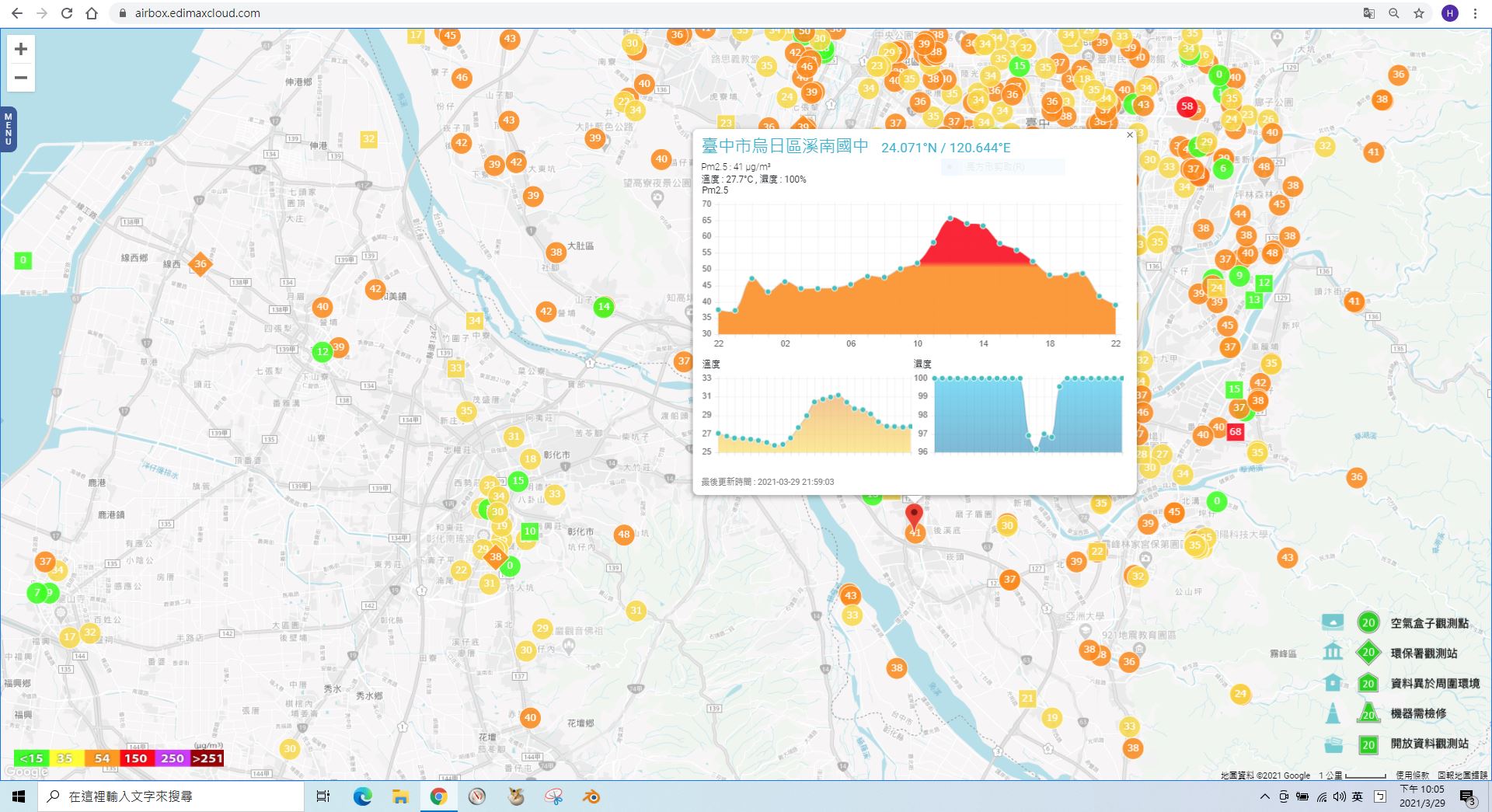Select the yellow 17 circle marker
Viewport: 1492px width, 812px height.
pyautogui.click(x=70, y=637)
